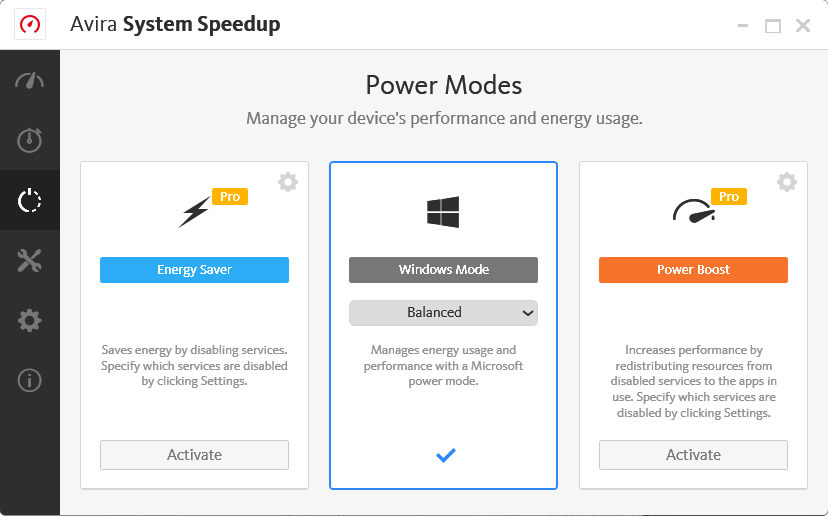The width and height of the screenshot is (828, 516).
Task: Click the blue checkmark under Windows Mode
Action: coord(446,456)
